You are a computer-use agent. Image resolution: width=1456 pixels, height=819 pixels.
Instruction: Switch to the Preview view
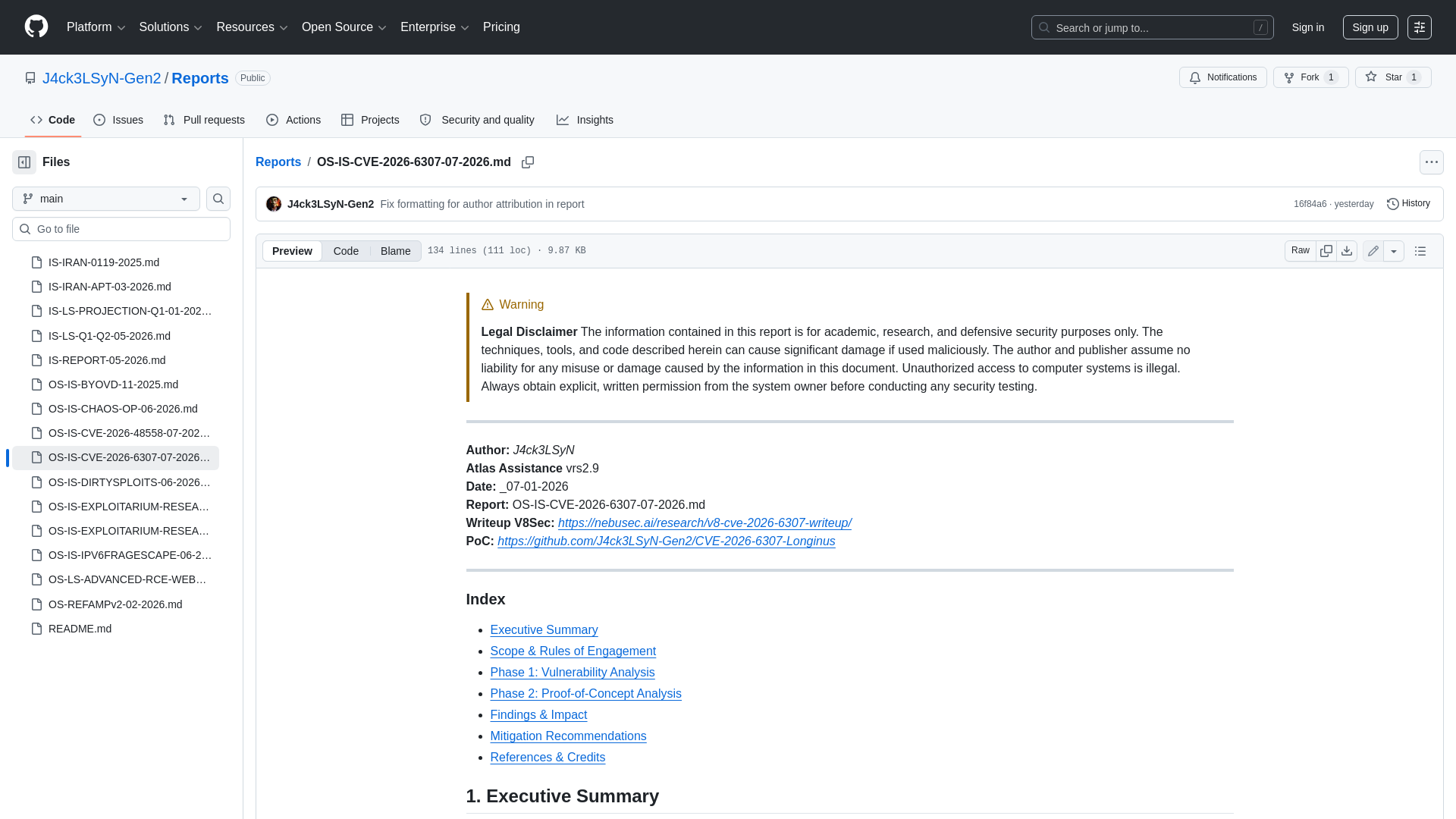(292, 251)
